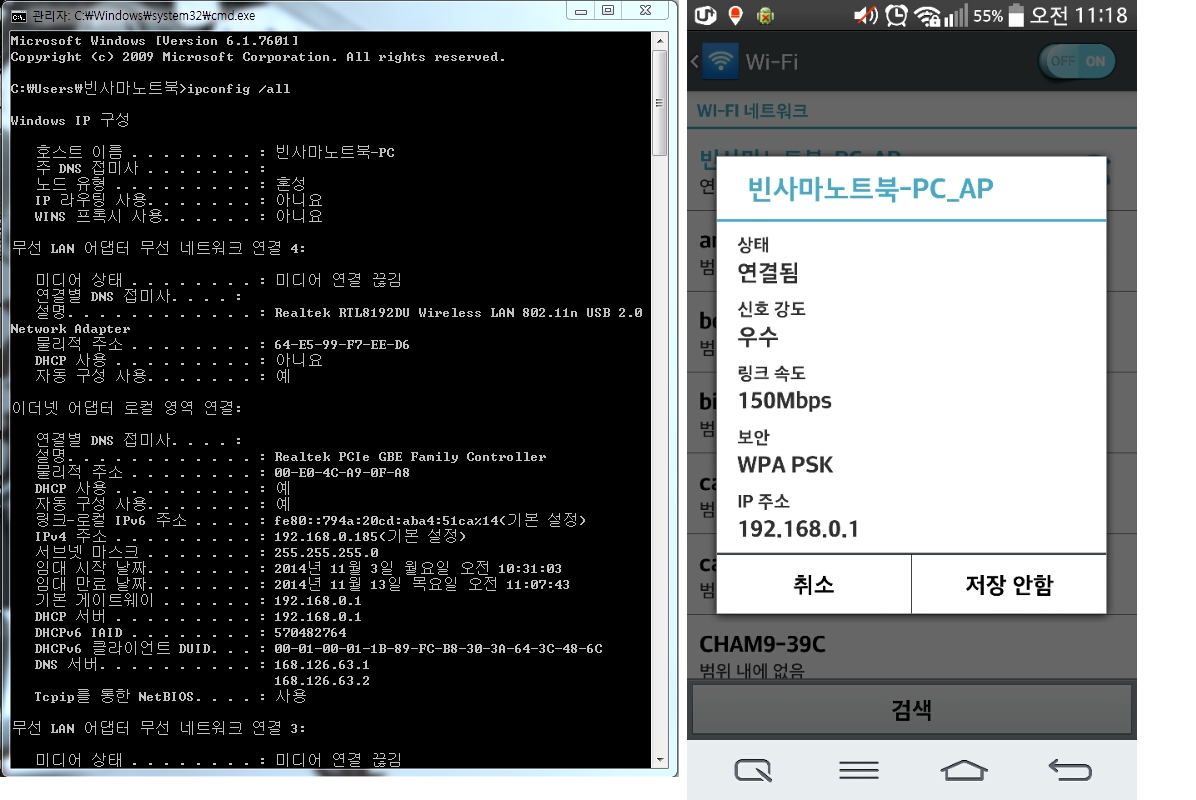
Task: Tap the 저장 안함 button in the dialog
Action: click(1009, 584)
